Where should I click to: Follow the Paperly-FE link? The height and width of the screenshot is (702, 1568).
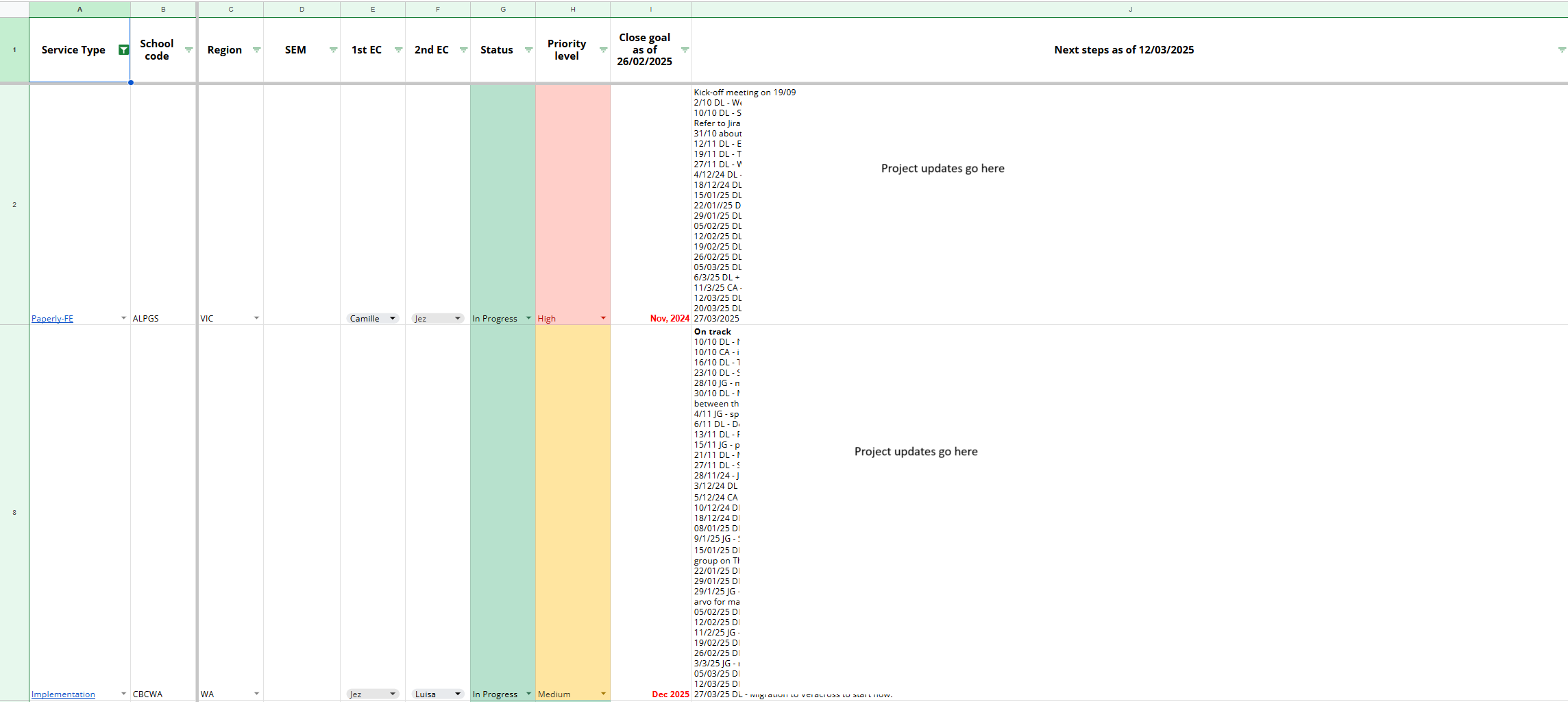pyautogui.click(x=52, y=319)
